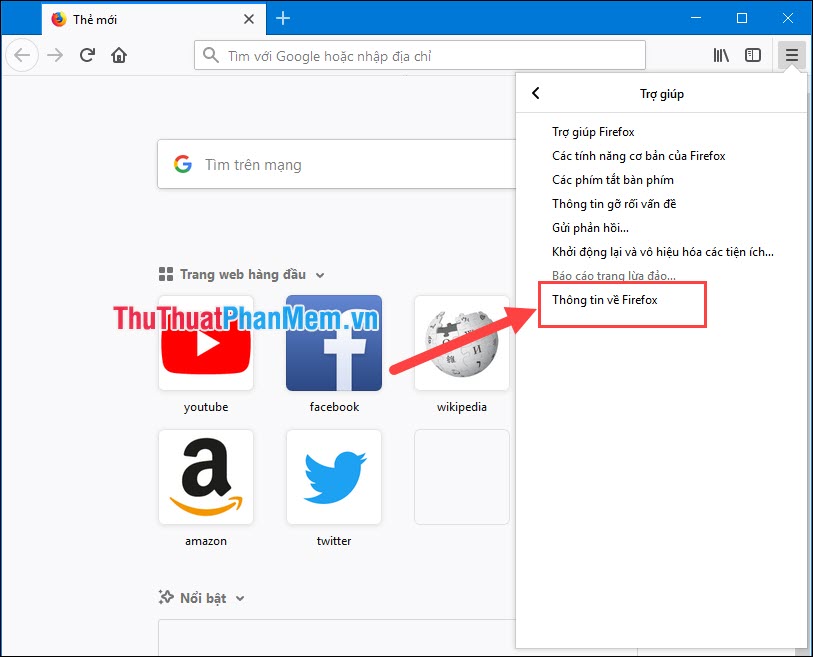Open the Firefox hamburger menu
Image resolution: width=813 pixels, height=657 pixels.
[791, 55]
